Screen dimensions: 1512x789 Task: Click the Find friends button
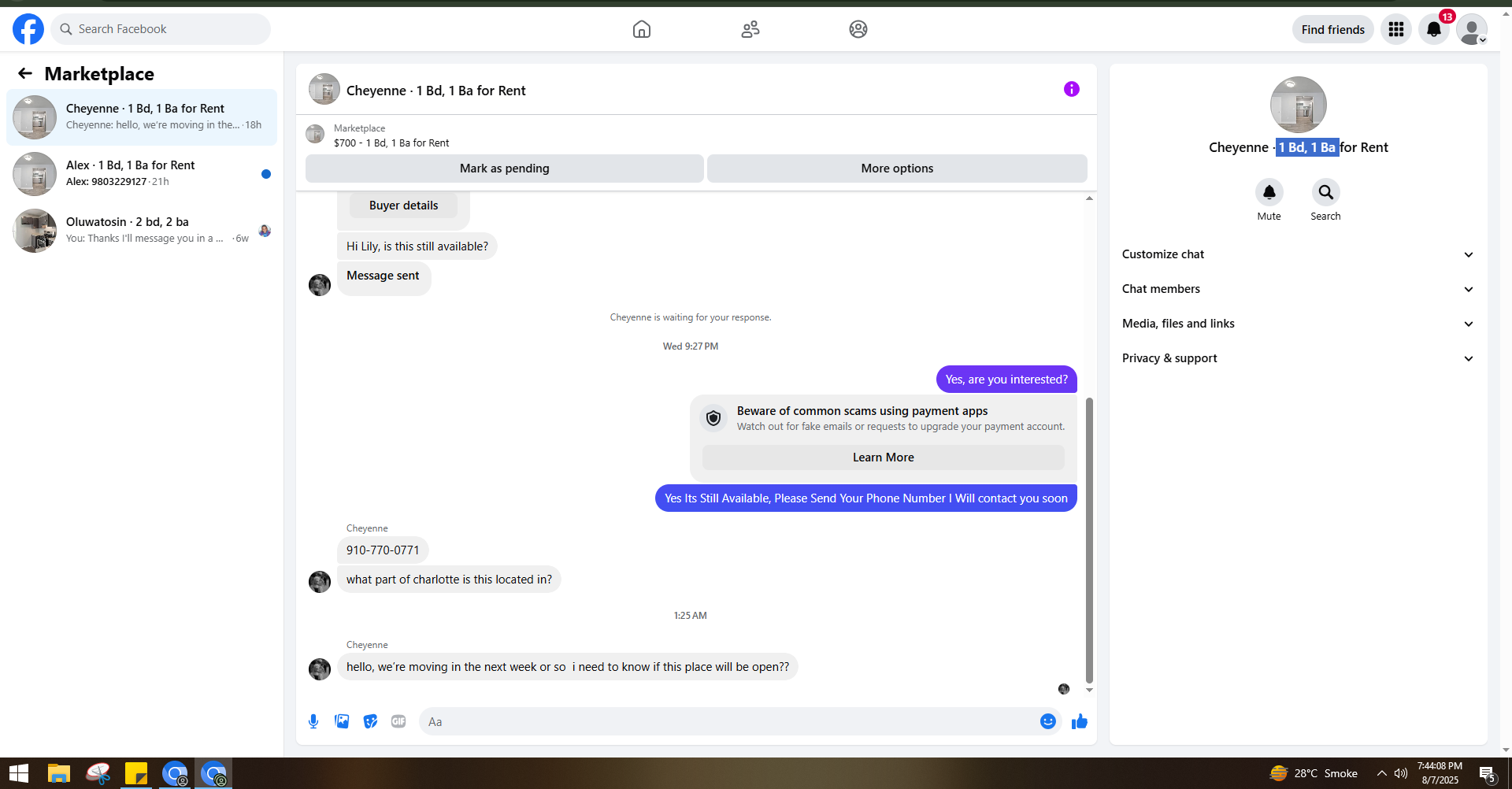click(1333, 29)
